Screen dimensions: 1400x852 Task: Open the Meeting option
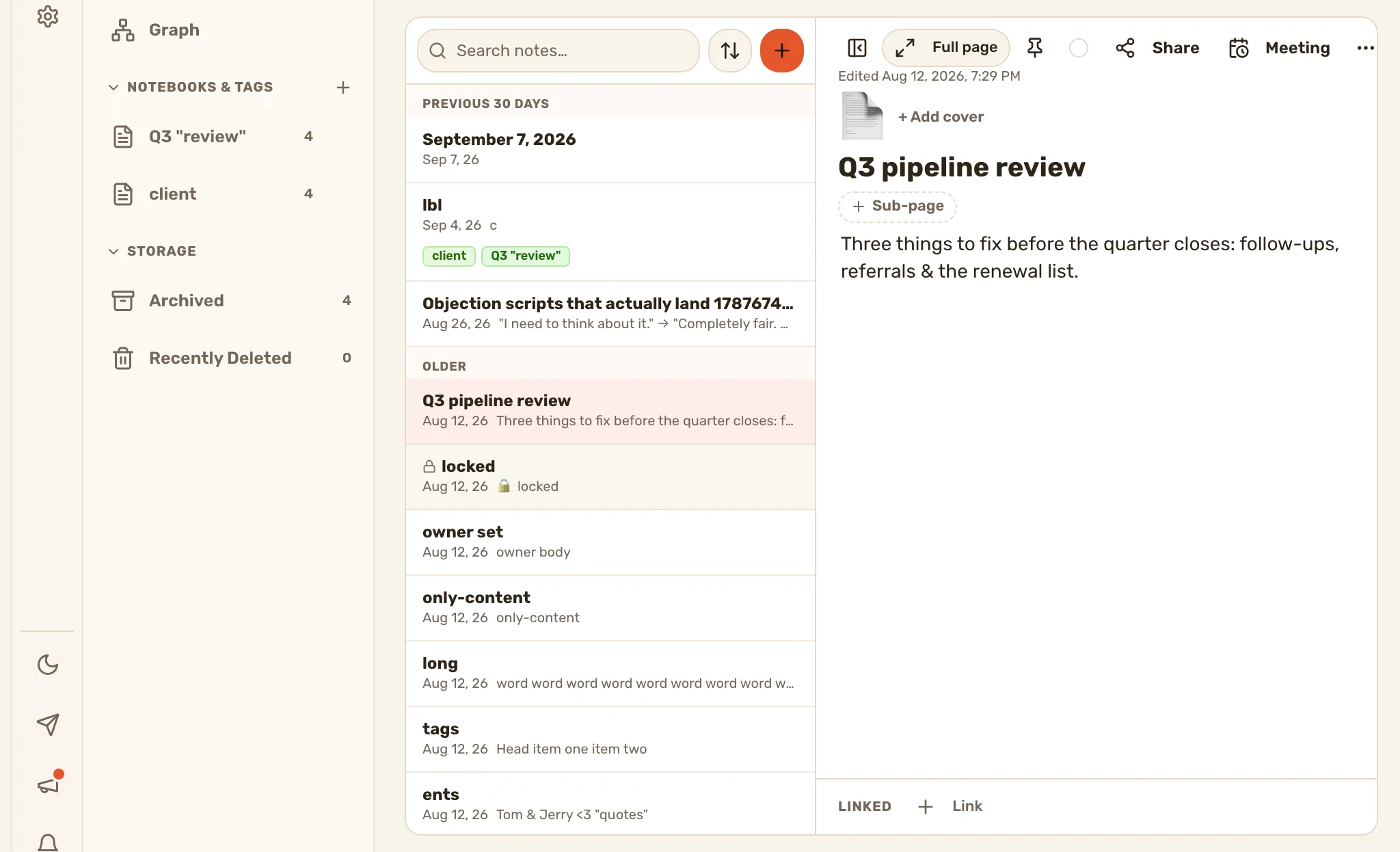[x=1279, y=48]
